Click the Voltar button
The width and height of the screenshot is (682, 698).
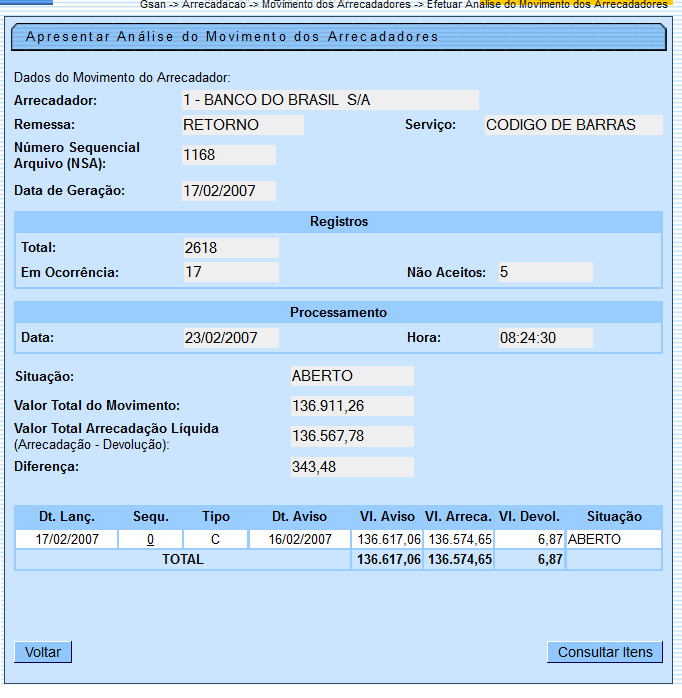(x=43, y=652)
